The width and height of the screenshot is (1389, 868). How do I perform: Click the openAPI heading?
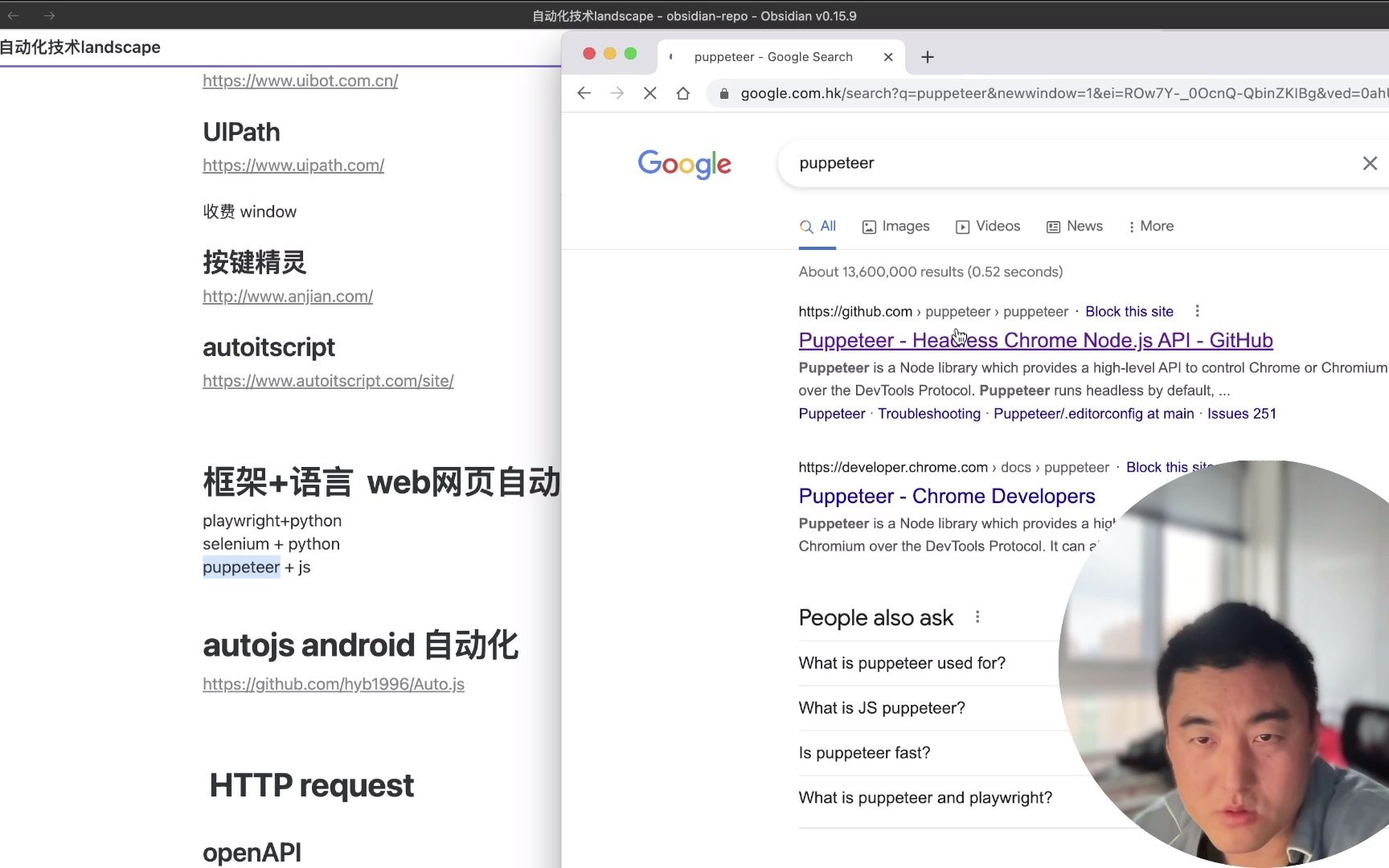[252, 853]
